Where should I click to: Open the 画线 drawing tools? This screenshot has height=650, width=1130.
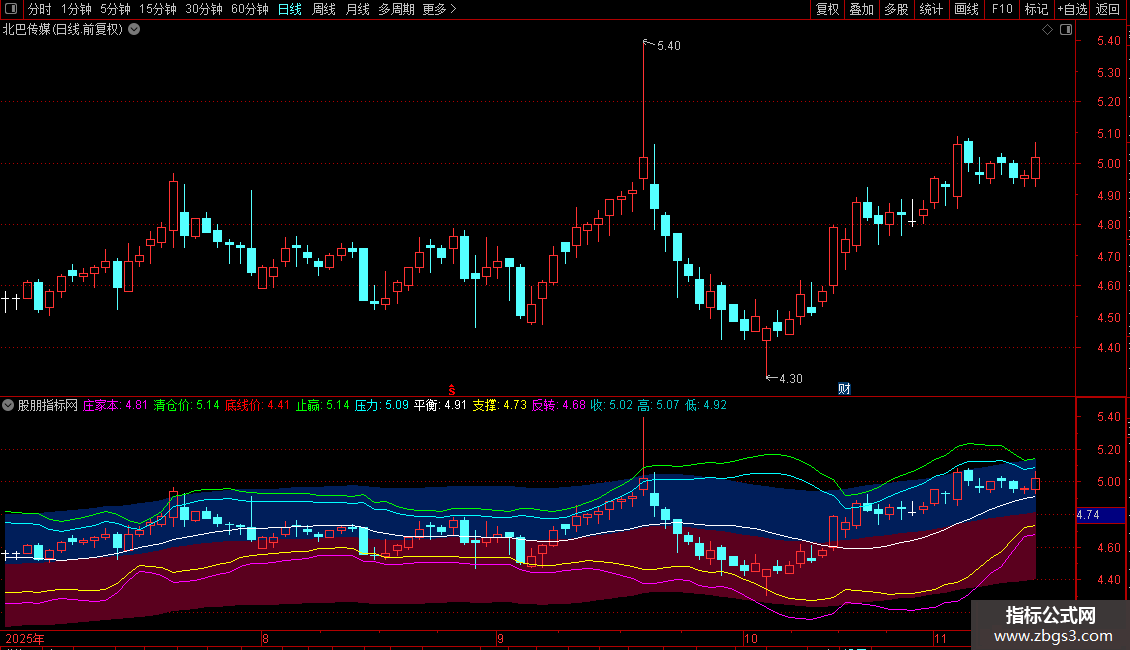tap(966, 10)
